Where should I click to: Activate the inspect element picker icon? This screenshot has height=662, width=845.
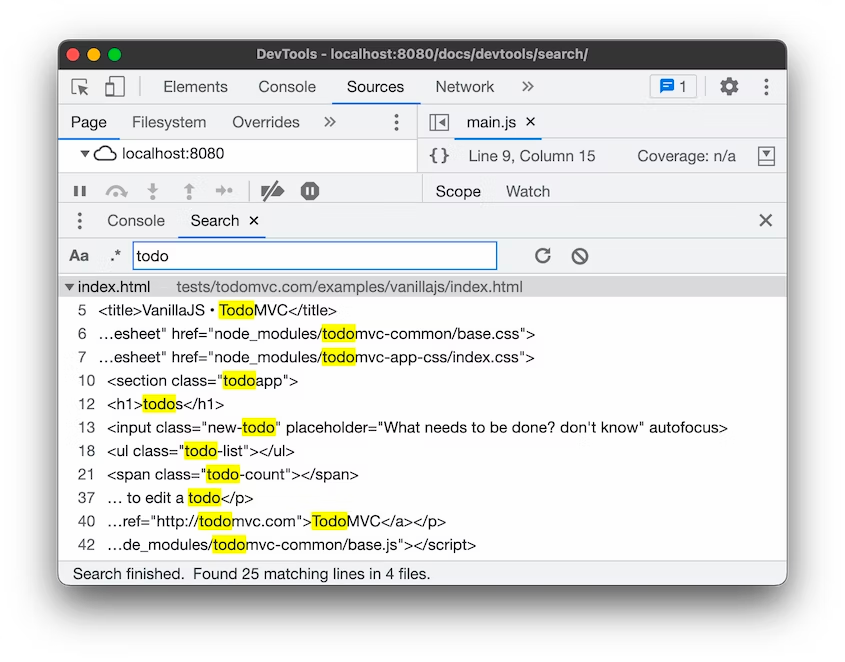81,87
